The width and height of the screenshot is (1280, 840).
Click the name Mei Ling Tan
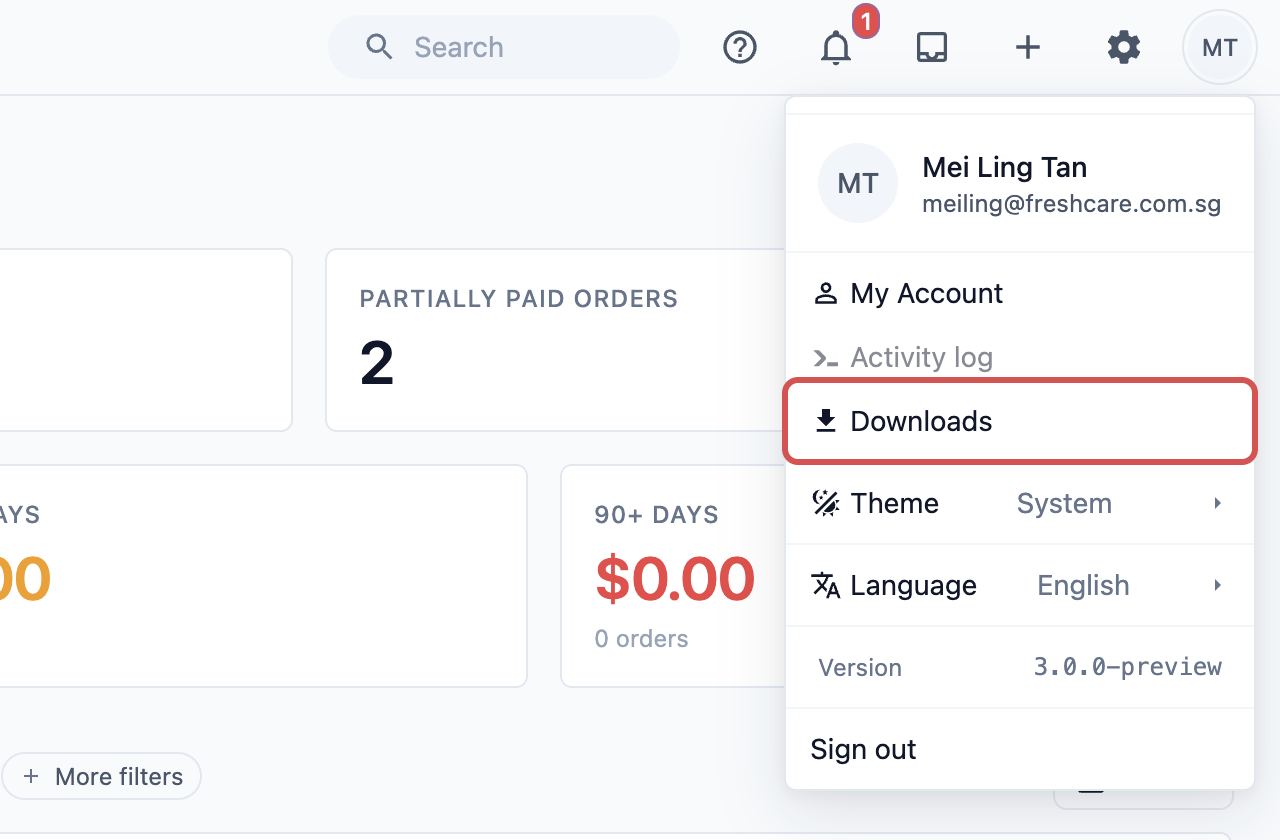click(1005, 167)
